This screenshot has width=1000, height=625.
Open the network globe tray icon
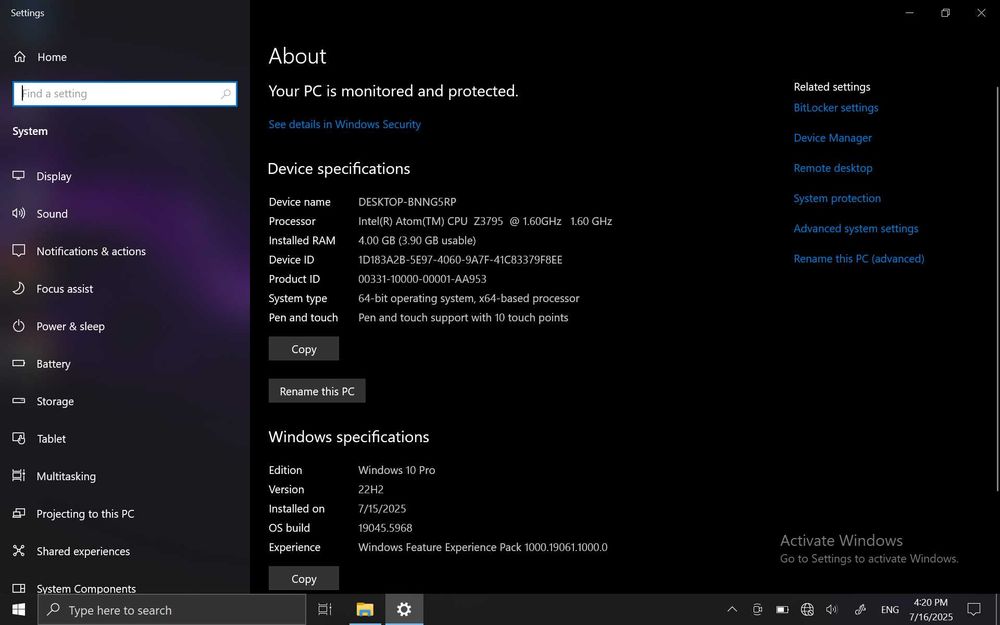point(807,610)
